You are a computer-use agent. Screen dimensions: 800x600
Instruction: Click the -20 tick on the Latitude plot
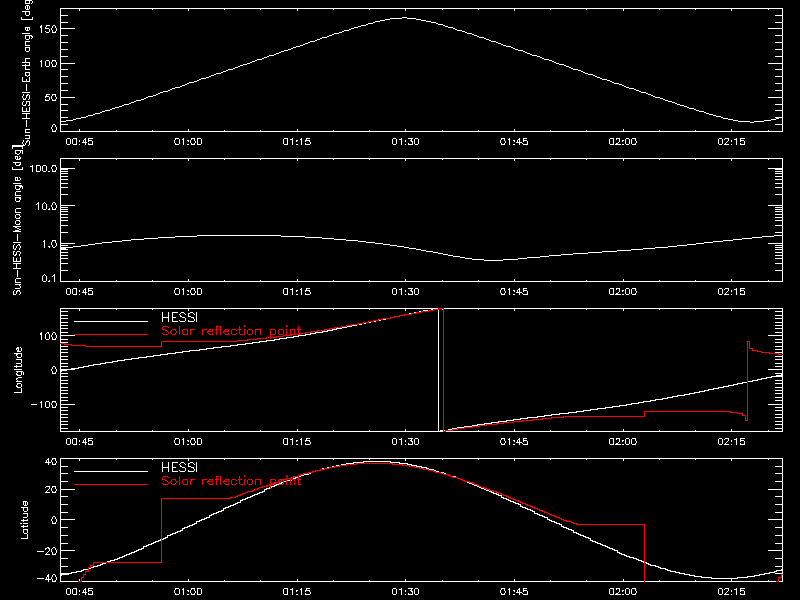click(x=47, y=551)
